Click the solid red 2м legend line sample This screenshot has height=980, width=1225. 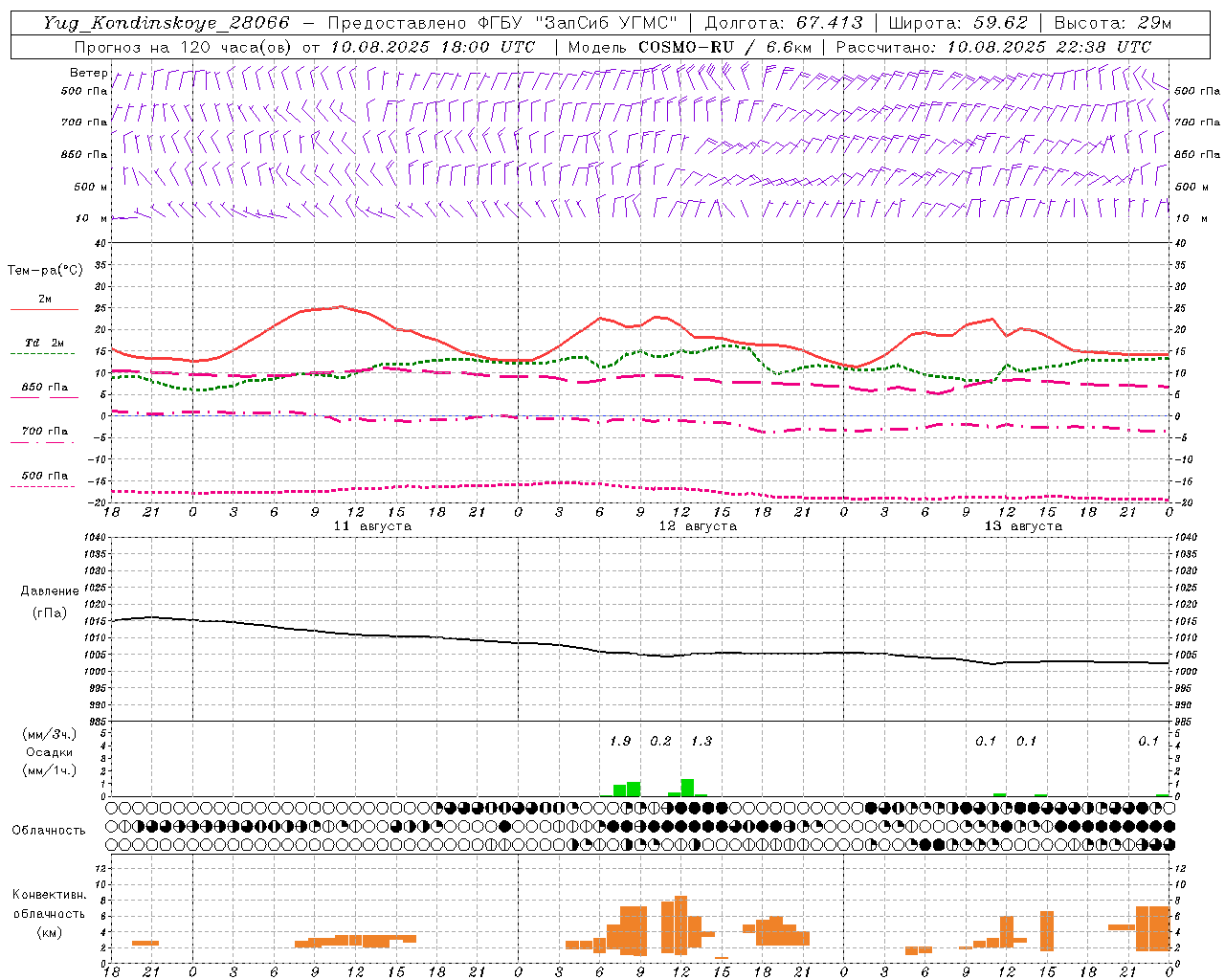pos(44,310)
